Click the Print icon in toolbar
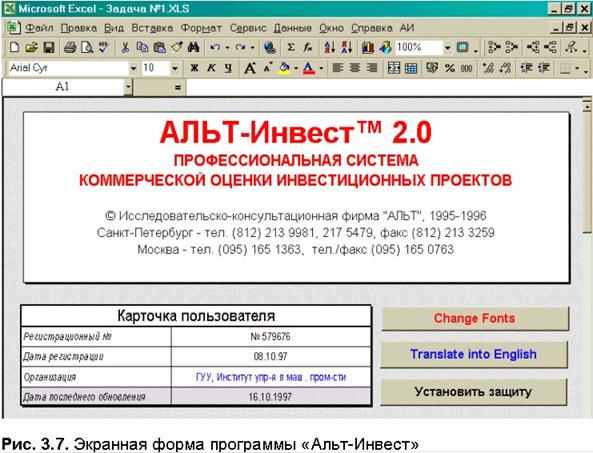593x453 pixels. (x=70, y=48)
